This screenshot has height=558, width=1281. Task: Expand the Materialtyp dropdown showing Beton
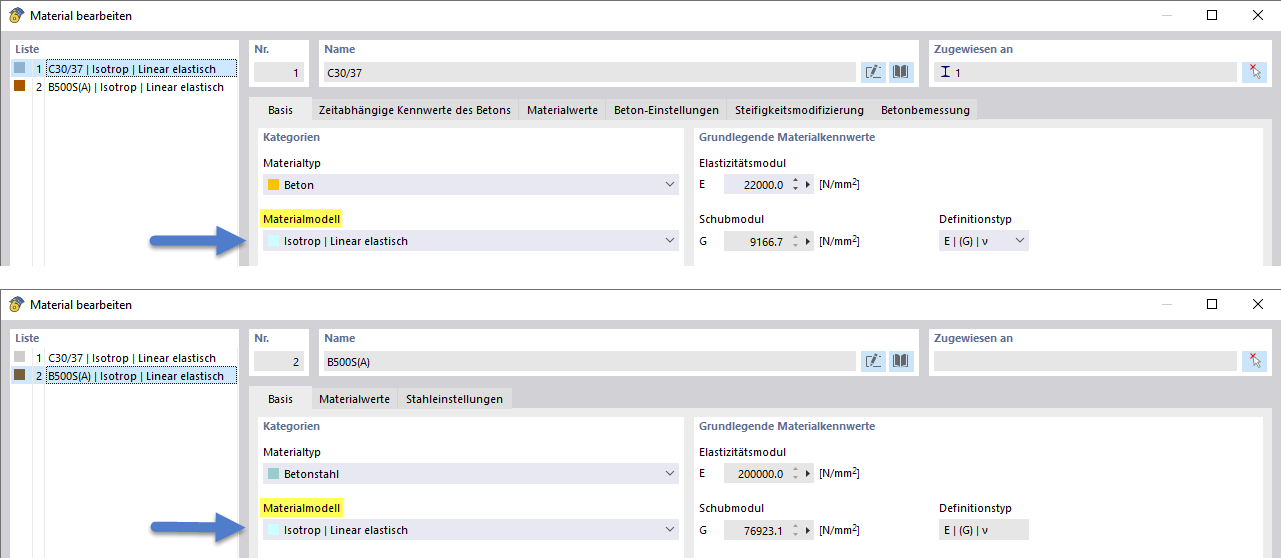coord(669,185)
